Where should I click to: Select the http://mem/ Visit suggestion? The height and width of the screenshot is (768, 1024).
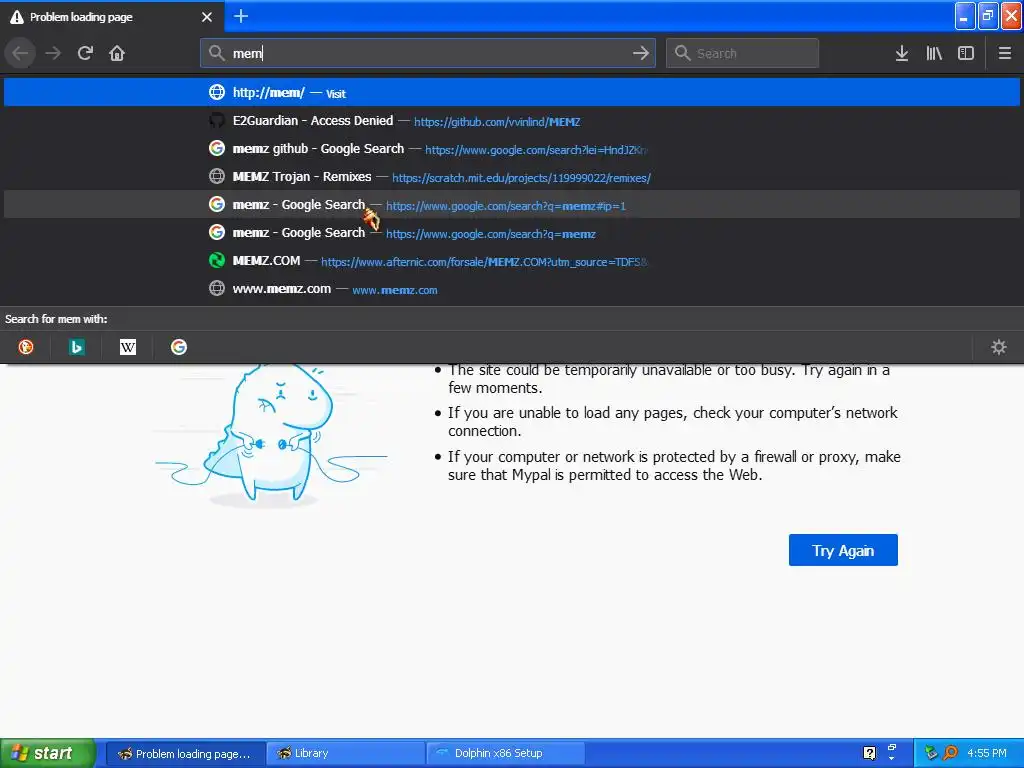(512, 93)
